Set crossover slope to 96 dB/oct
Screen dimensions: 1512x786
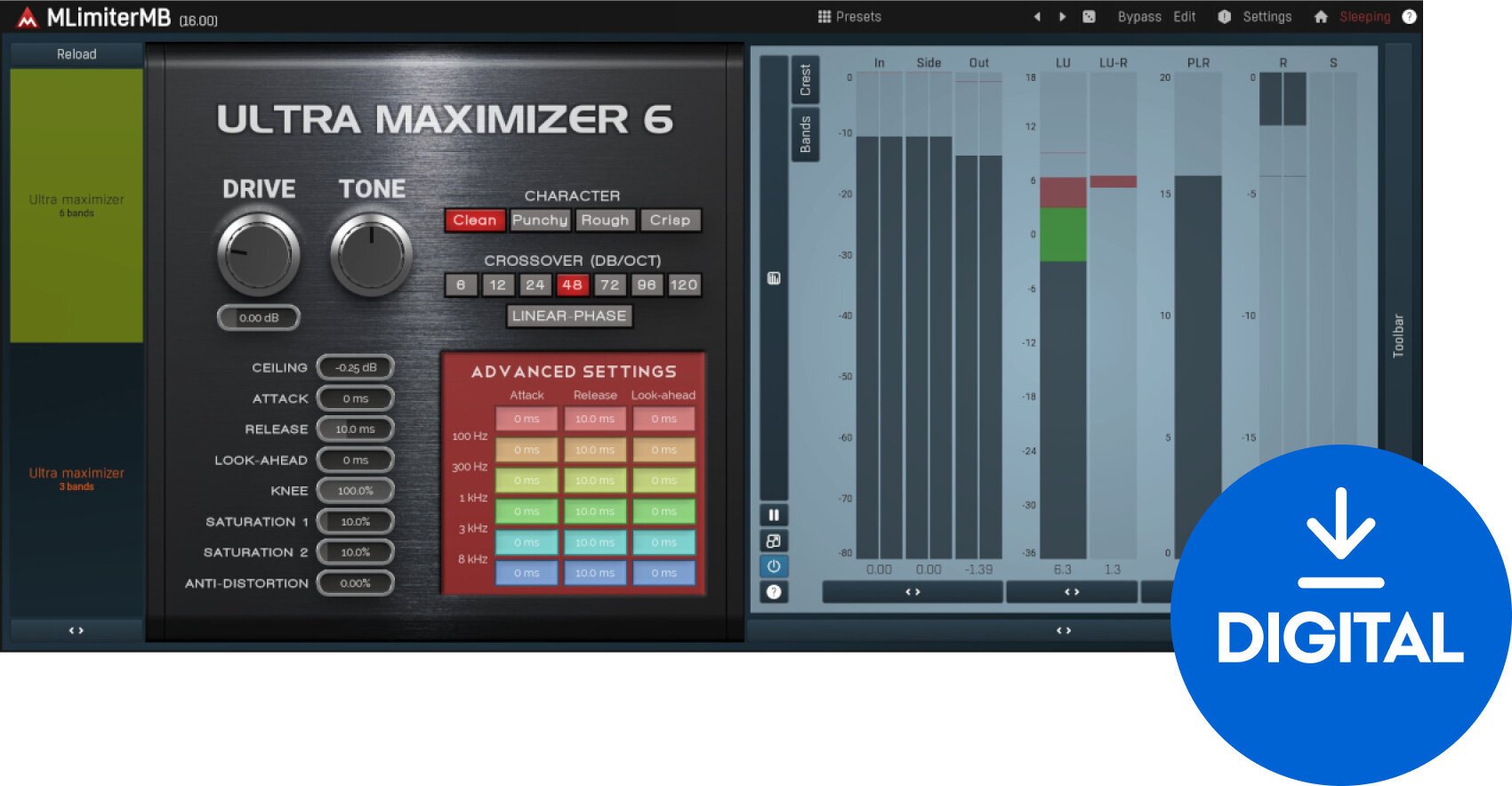[x=647, y=285]
